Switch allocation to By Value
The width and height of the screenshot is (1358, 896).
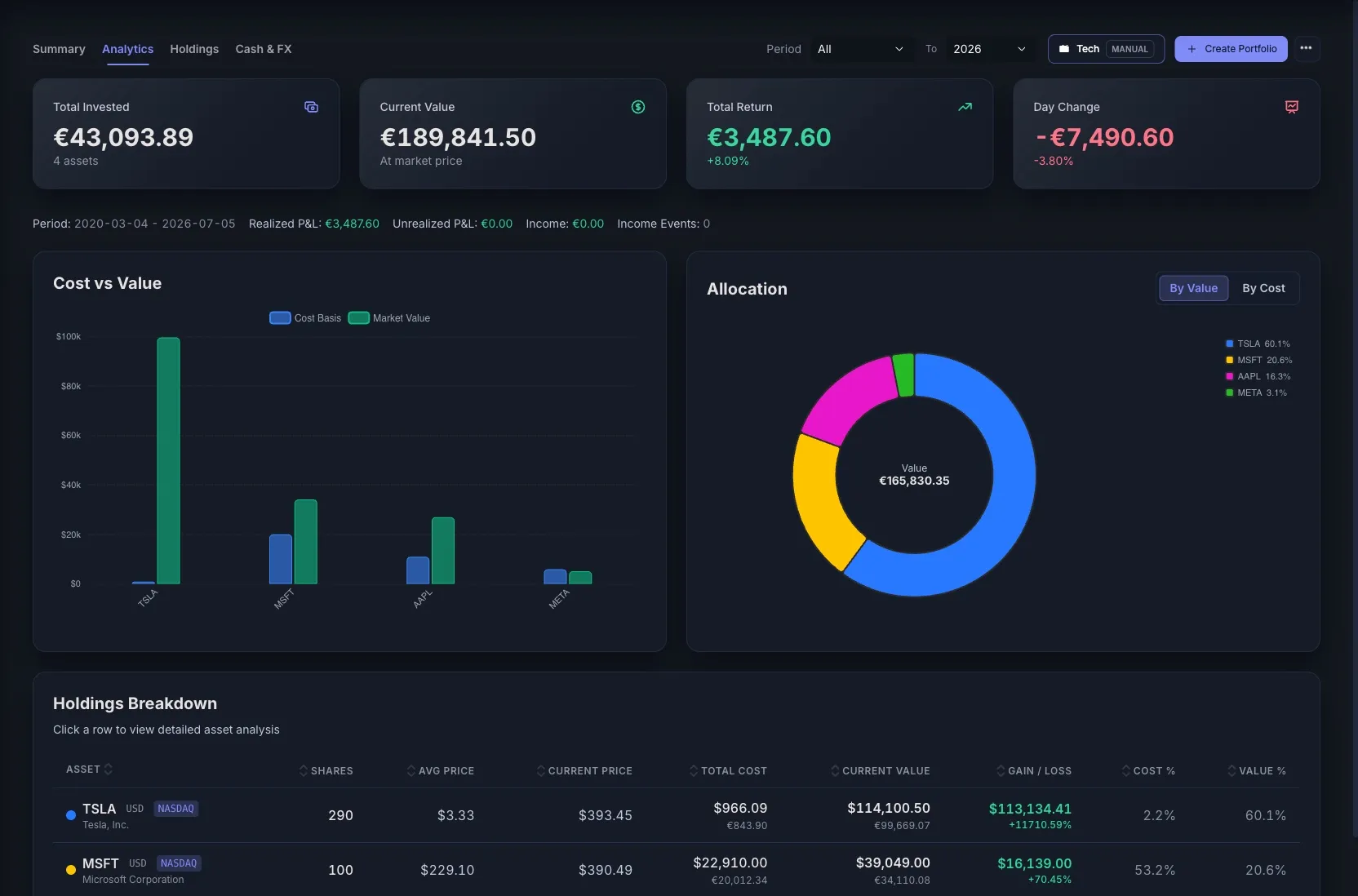[1193, 288]
